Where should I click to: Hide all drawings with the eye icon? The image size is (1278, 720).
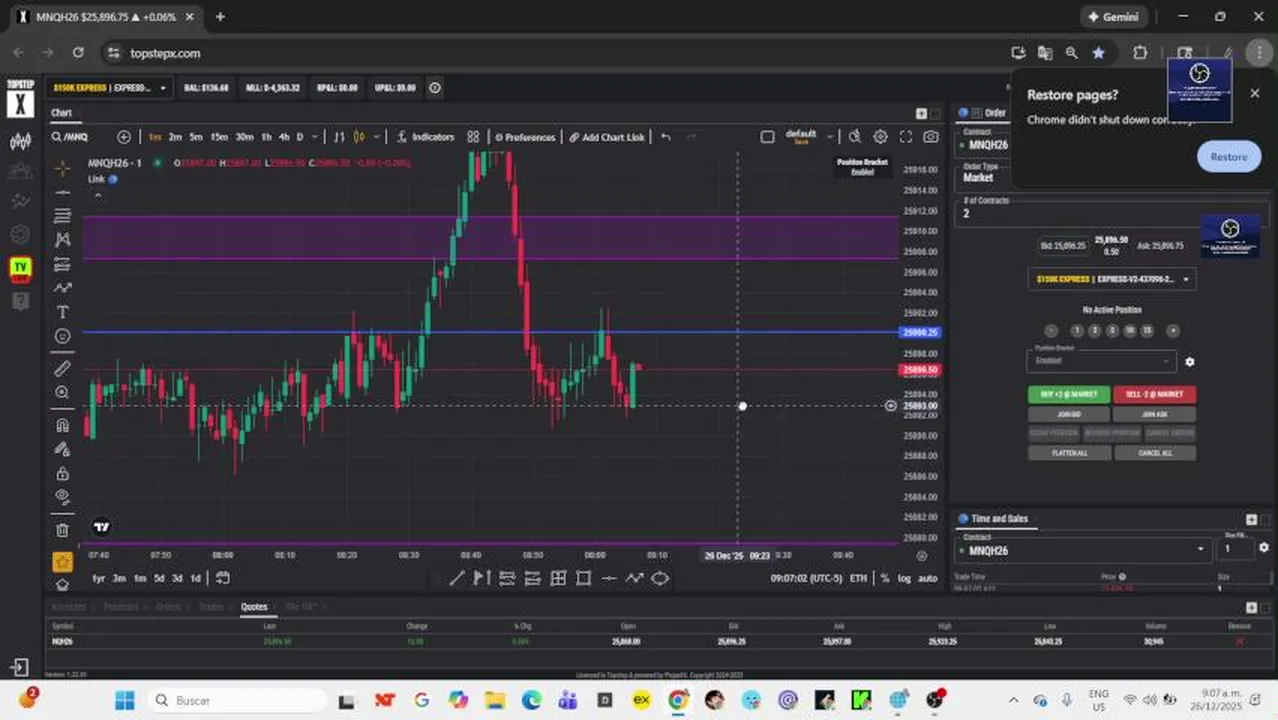[62, 497]
